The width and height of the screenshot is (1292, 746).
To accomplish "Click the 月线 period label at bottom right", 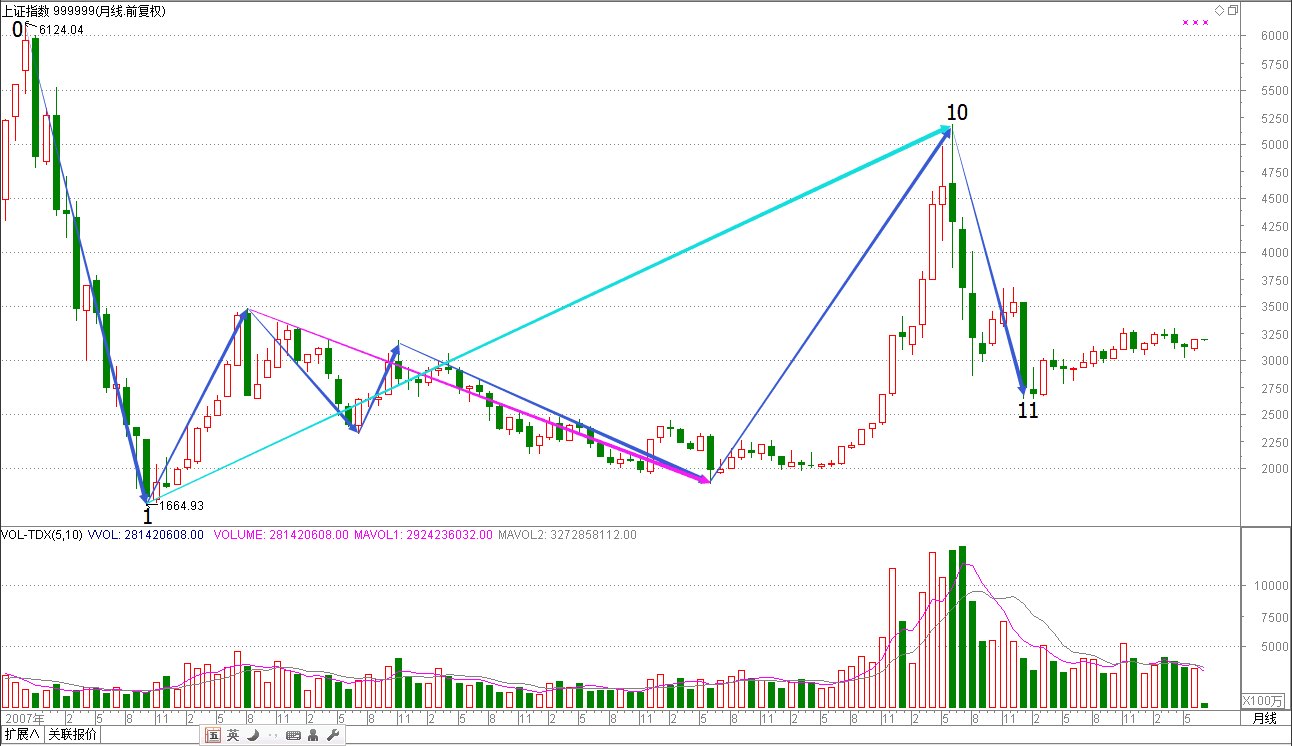I will click(1265, 718).
